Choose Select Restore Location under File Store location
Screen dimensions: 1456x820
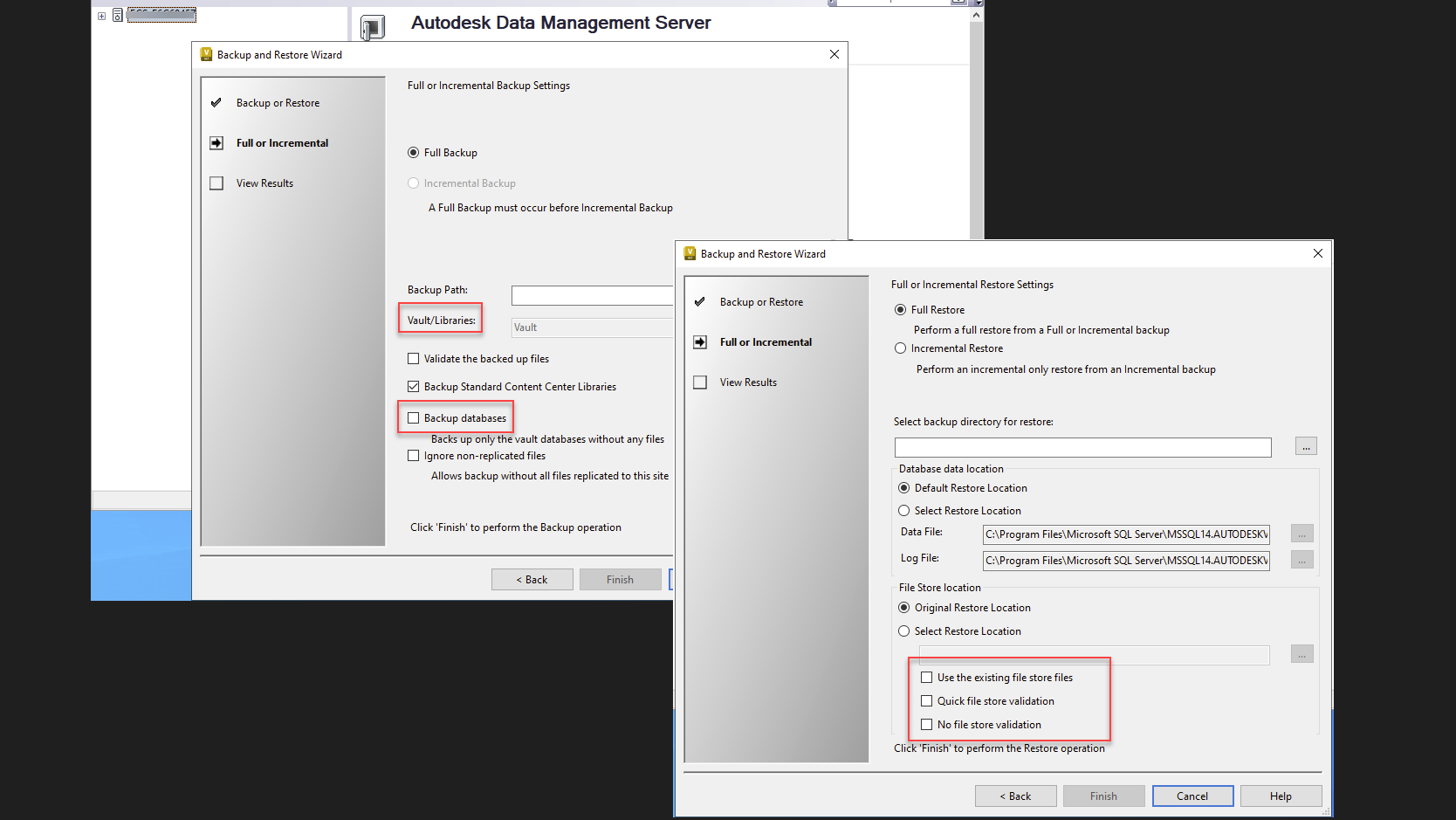coord(904,631)
